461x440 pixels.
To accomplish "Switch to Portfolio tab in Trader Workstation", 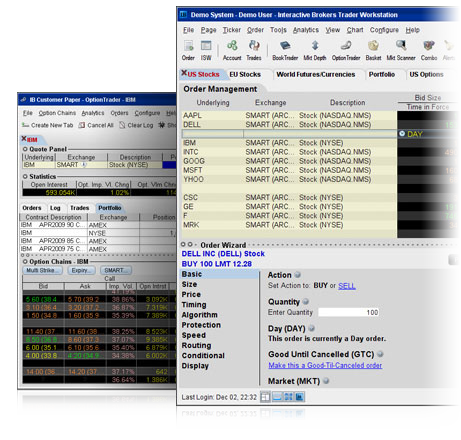I will pyautogui.click(x=382, y=74).
